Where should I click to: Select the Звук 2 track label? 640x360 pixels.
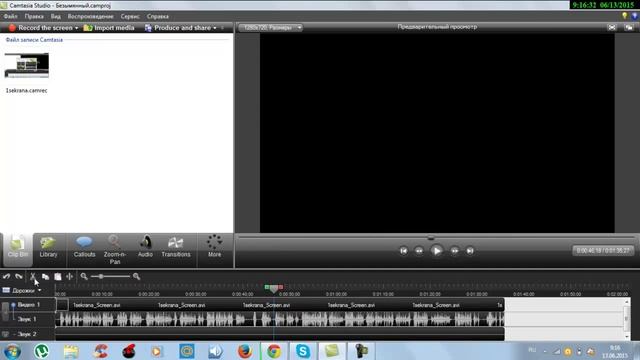(x=27, y=334)
